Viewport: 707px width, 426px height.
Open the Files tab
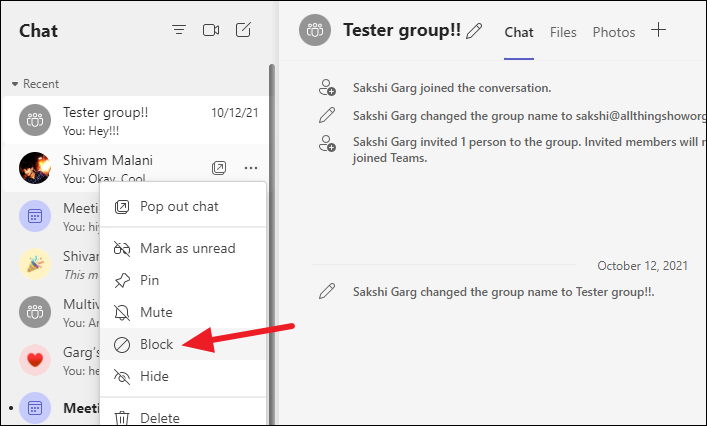tap(563, 32)
